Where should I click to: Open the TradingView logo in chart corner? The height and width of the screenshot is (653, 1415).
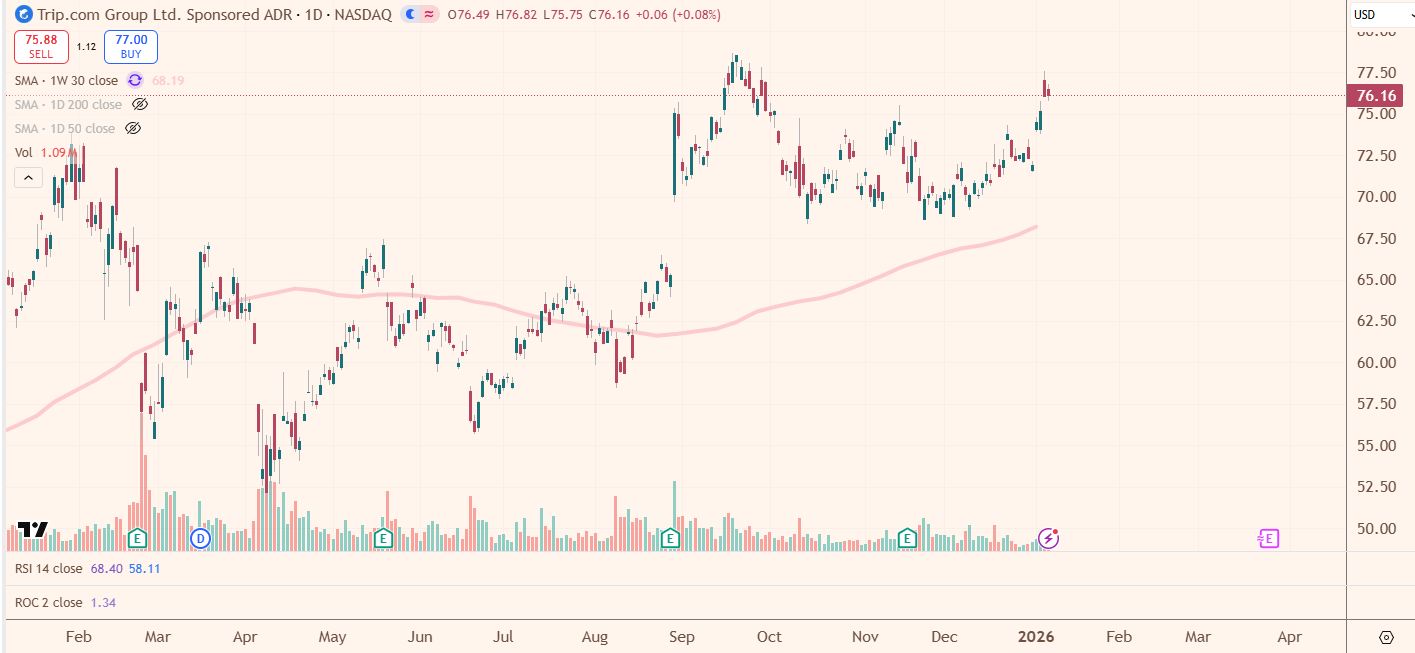pyautogui.click(x=33, y=530)
